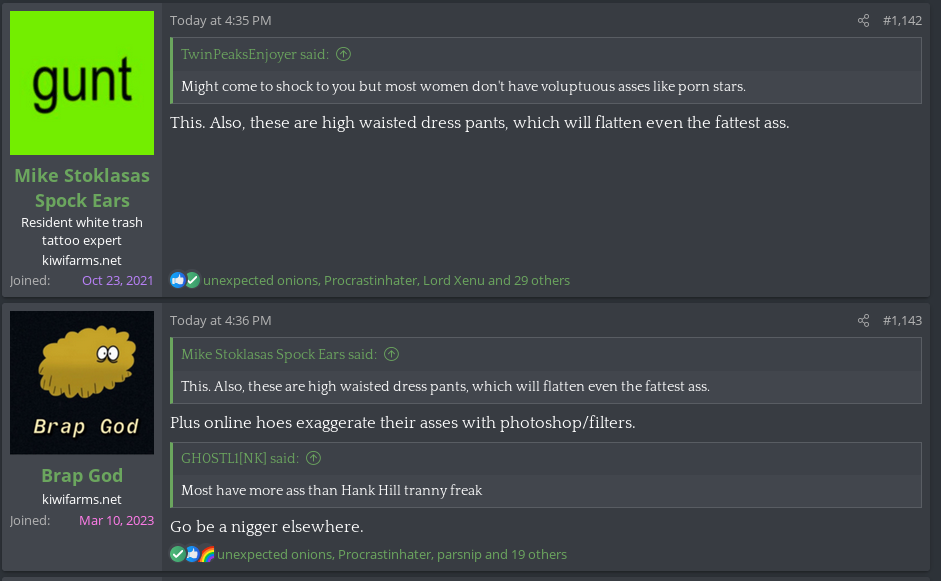
Task: Click blue like reaction icon on post #1,142
Action: pyautogui.click(x=178, y=280)
